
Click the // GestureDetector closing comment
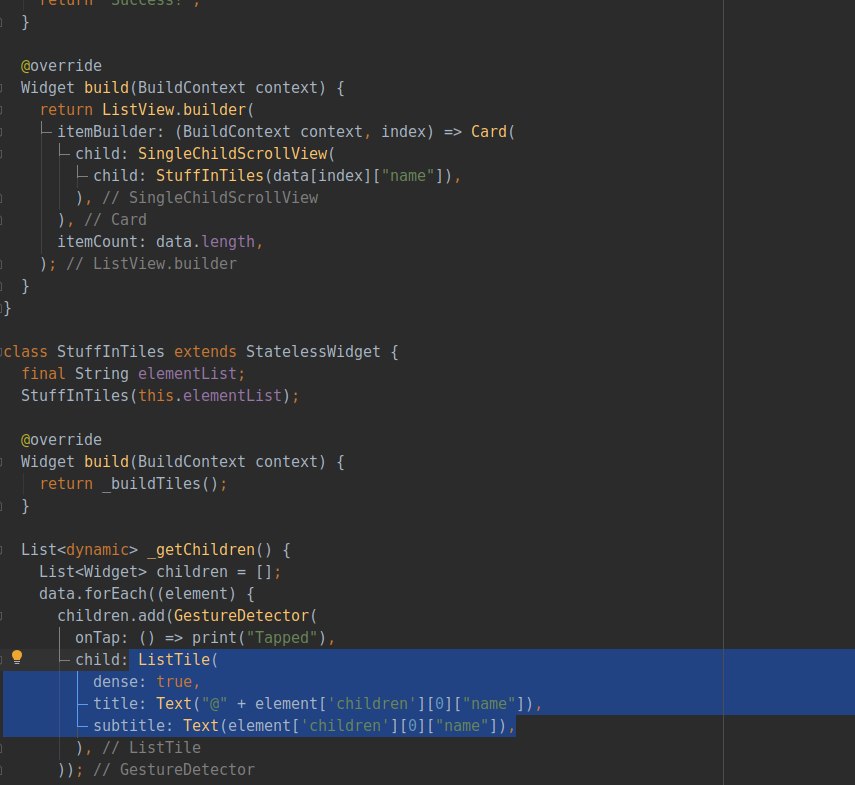click(174, 770)
